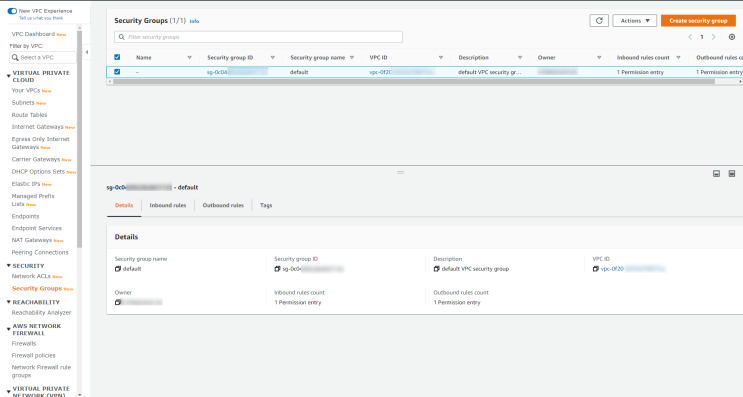Copy the default VPC security group description
Viewport: 743px width, 397px height.
[436, 269]
